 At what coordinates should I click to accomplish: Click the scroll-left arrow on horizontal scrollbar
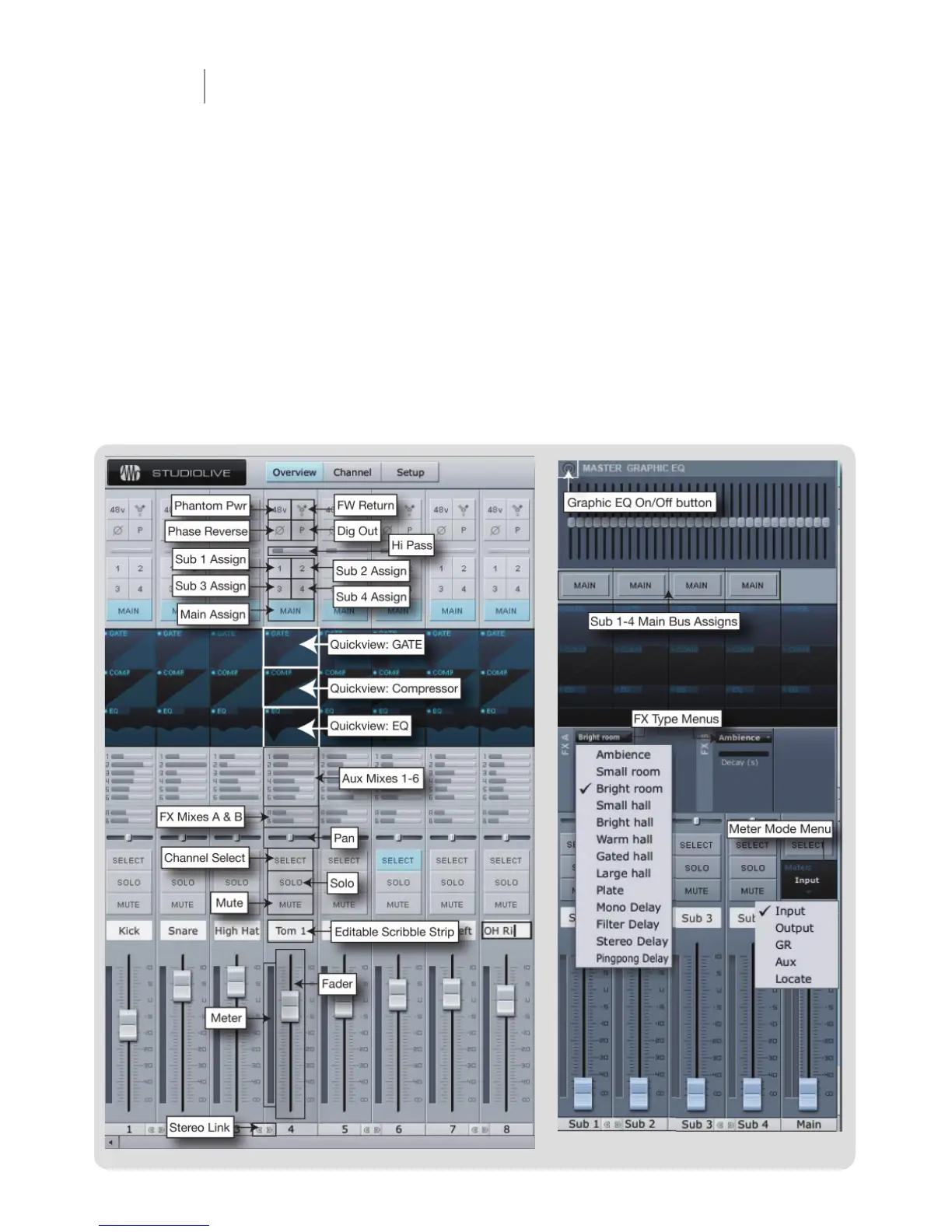(x=111, y=1143)
